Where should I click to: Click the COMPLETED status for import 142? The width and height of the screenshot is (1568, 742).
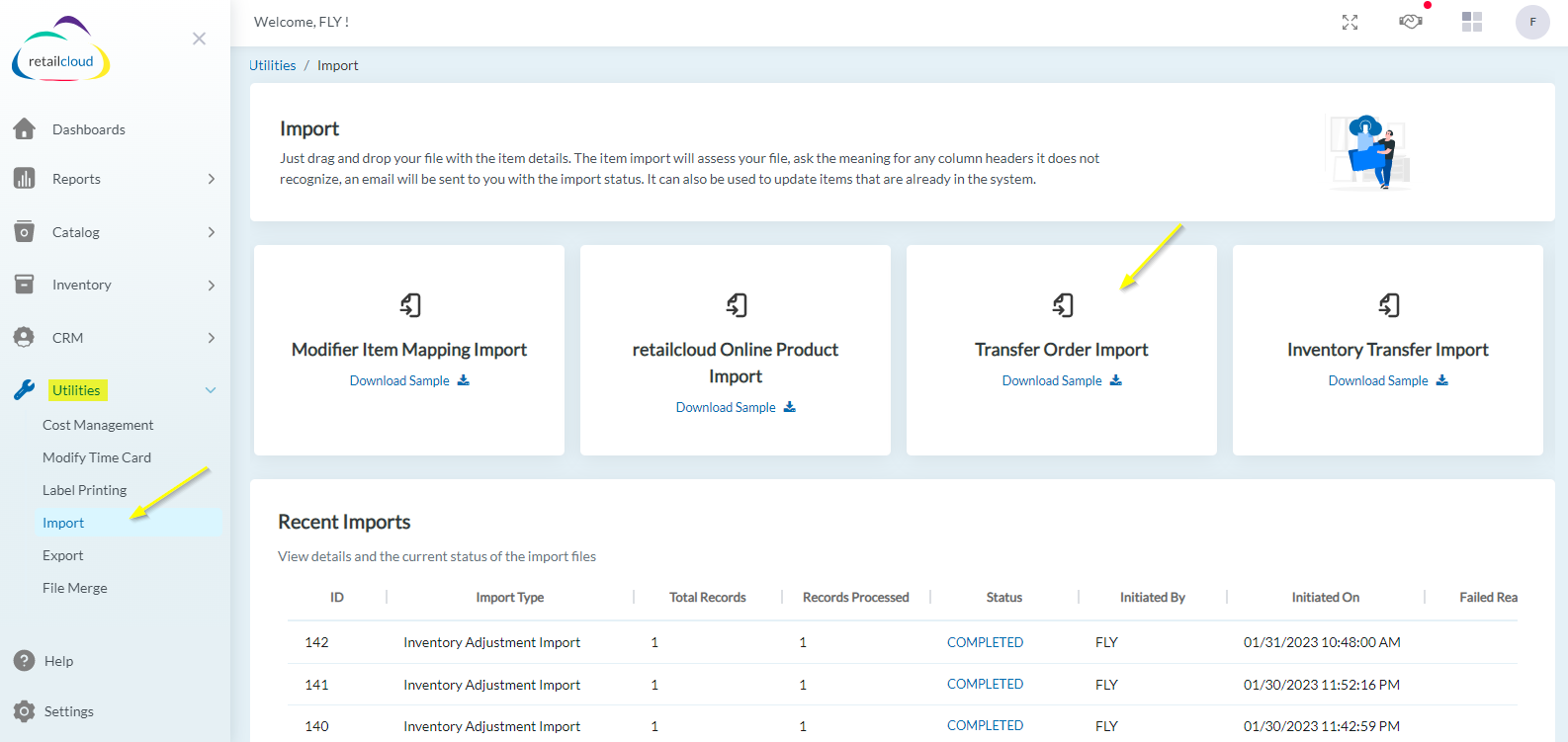985,642
